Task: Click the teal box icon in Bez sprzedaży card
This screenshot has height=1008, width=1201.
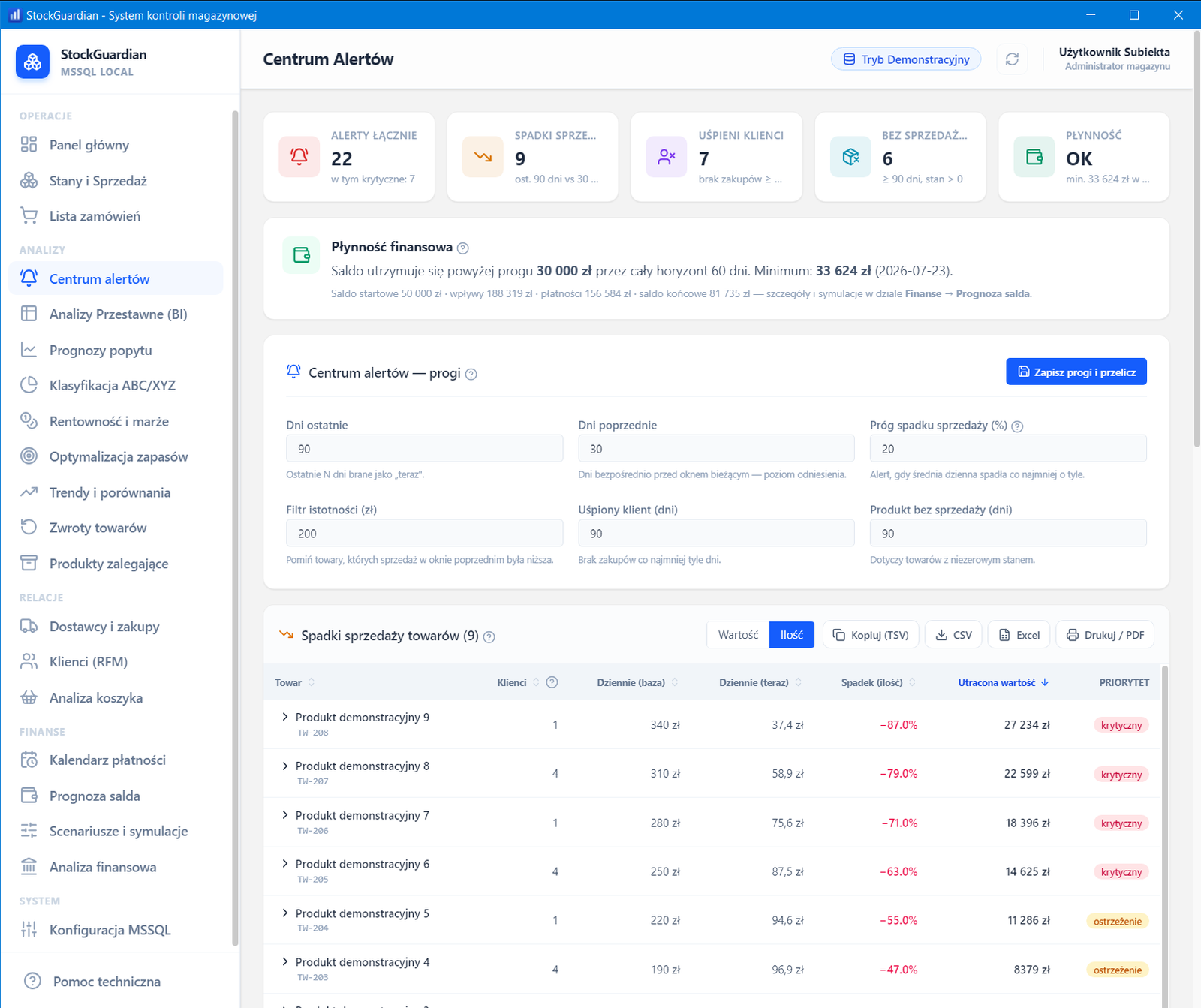Action: click(850, 156)
